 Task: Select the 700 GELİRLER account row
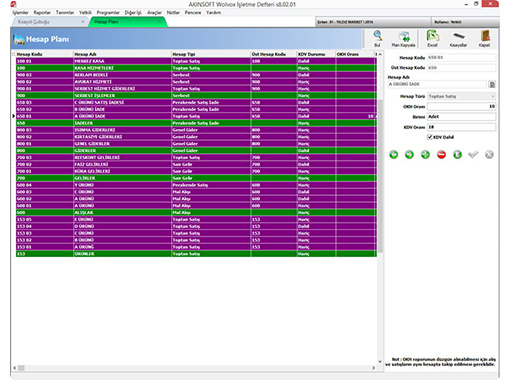tap(196, 178)
